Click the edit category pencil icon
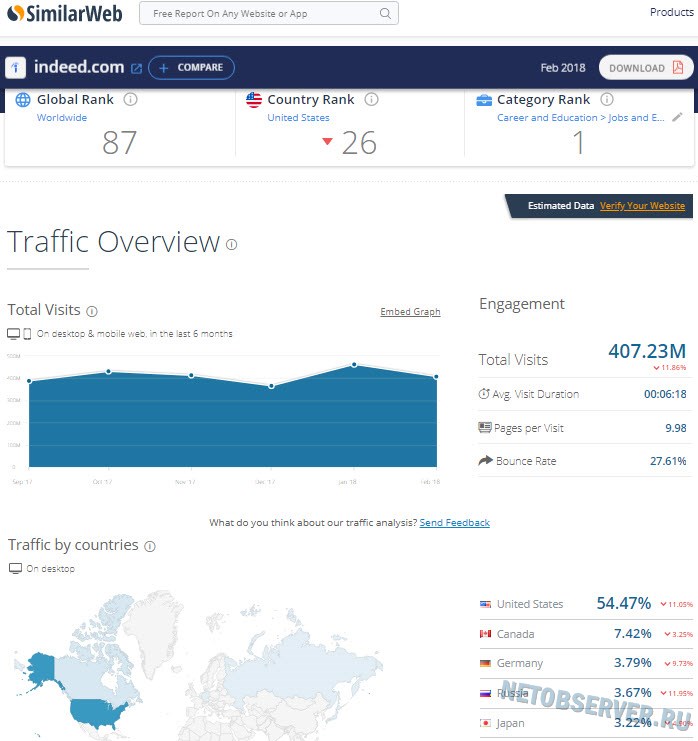The image size is (698, 741). 677,117
